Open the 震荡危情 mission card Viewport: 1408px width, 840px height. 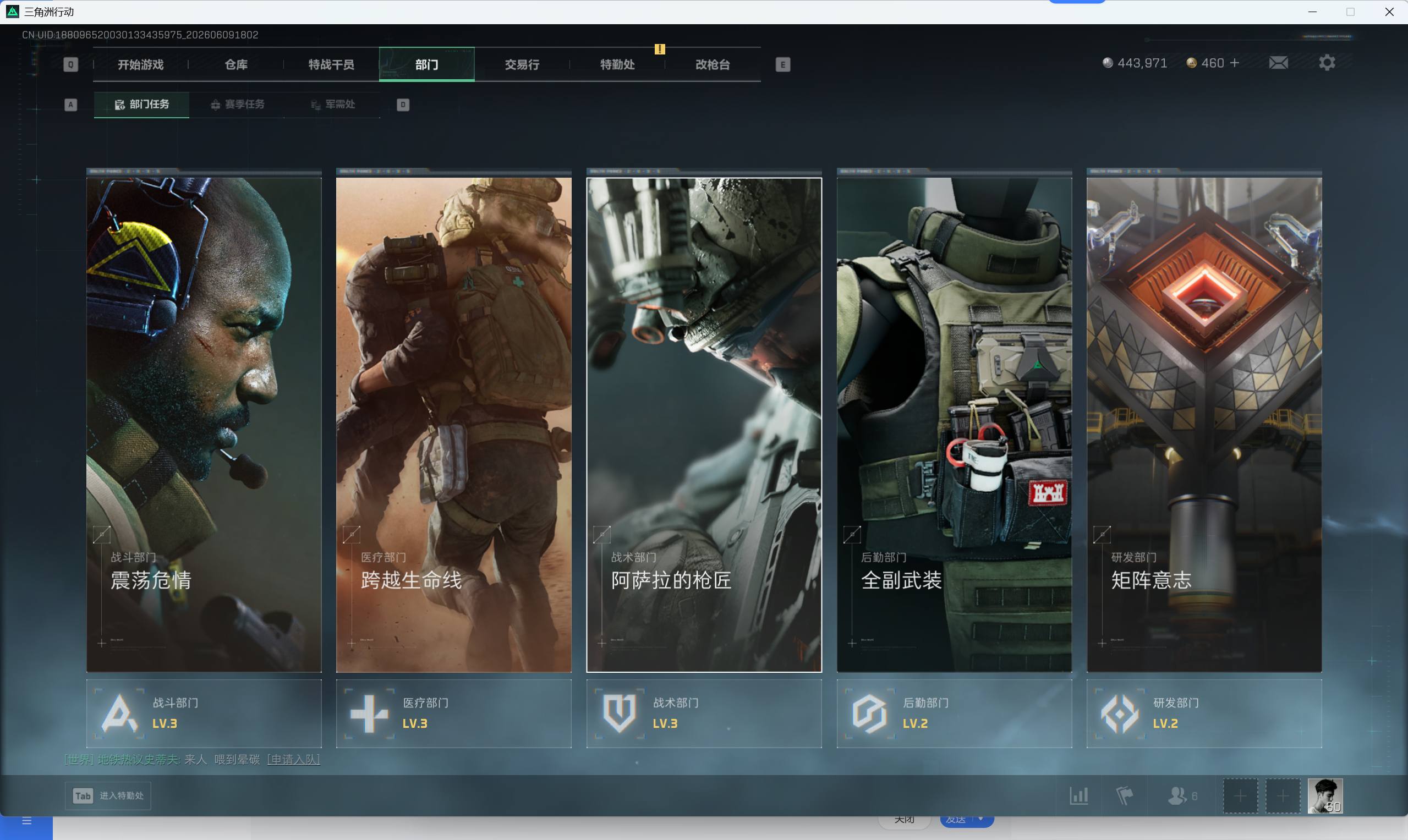(x=204, y=425)
